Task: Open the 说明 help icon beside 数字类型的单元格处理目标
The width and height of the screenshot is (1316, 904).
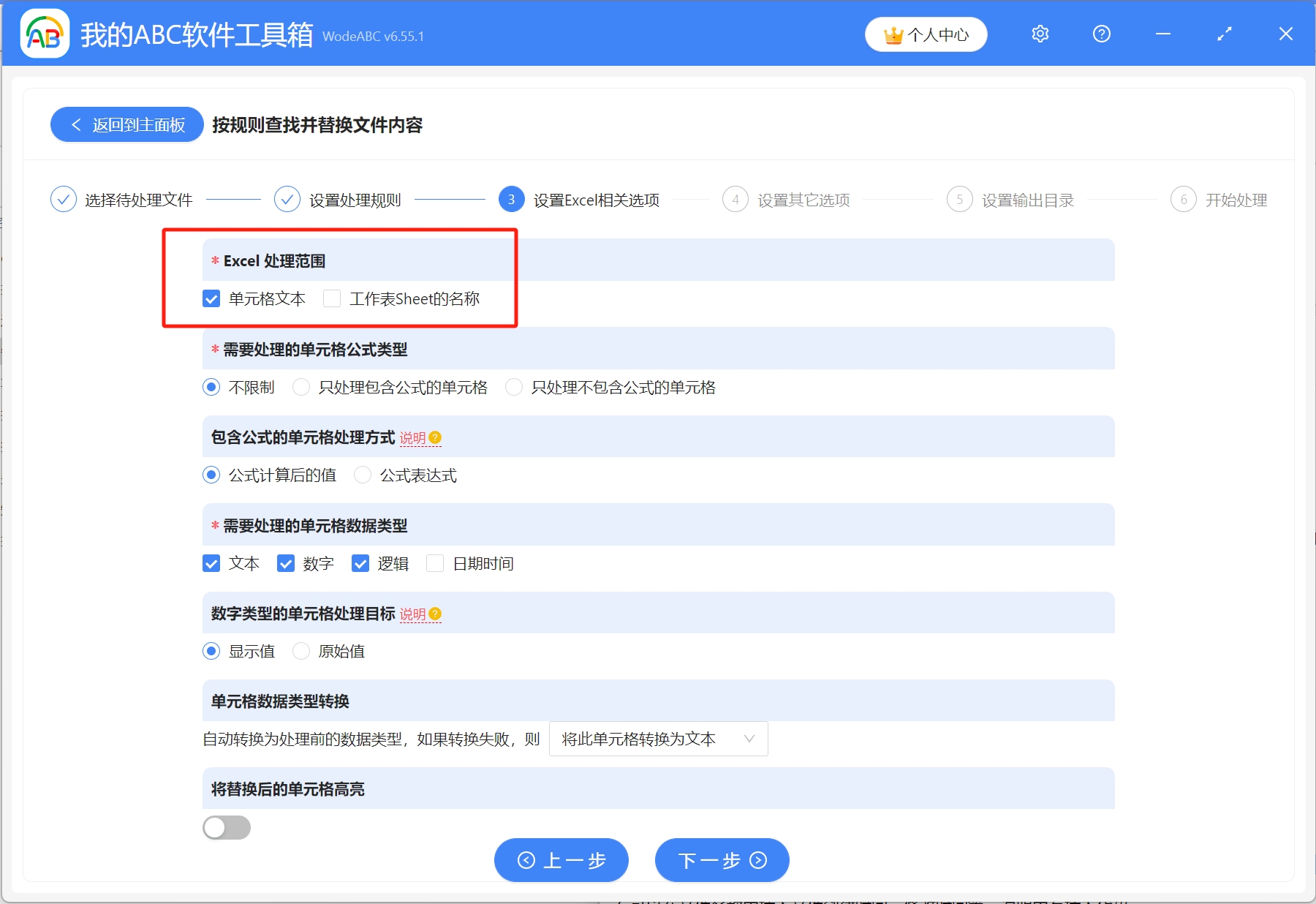Action: [436, 614]
